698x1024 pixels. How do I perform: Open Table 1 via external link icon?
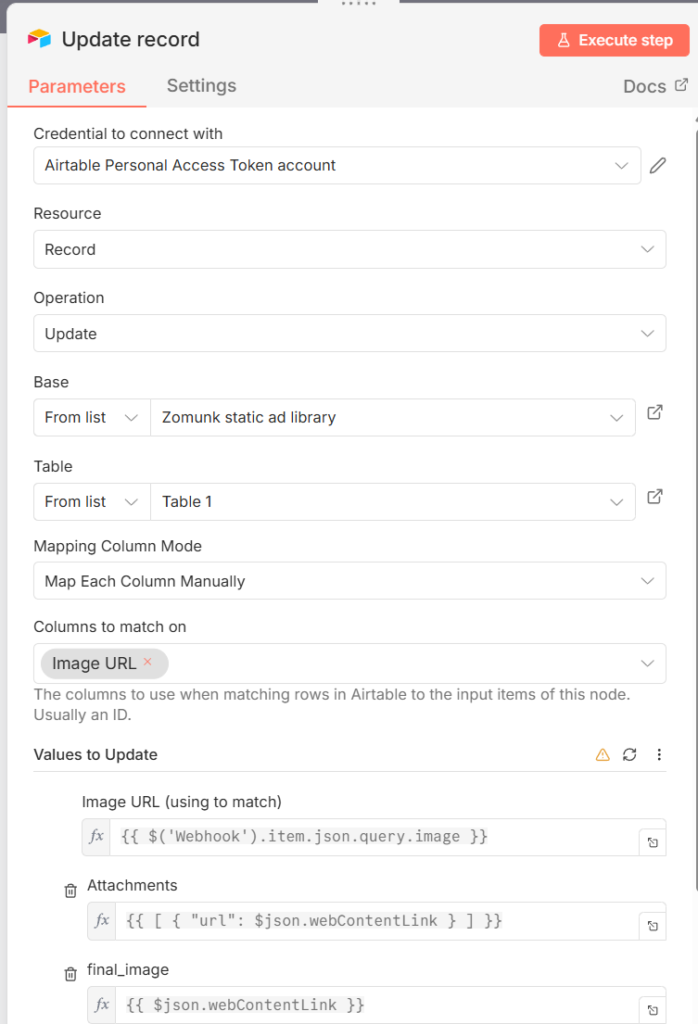click(655, 496)
